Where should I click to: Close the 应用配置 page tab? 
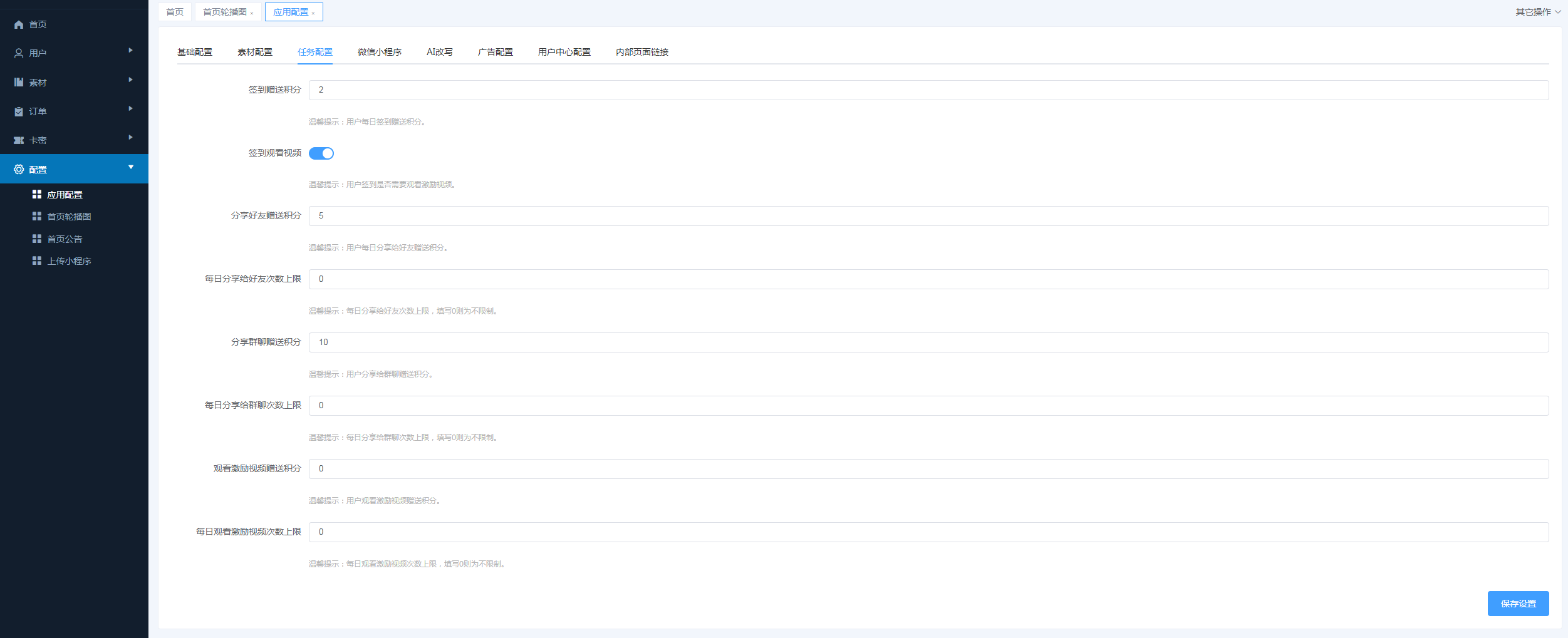click(x=313, y=13)
